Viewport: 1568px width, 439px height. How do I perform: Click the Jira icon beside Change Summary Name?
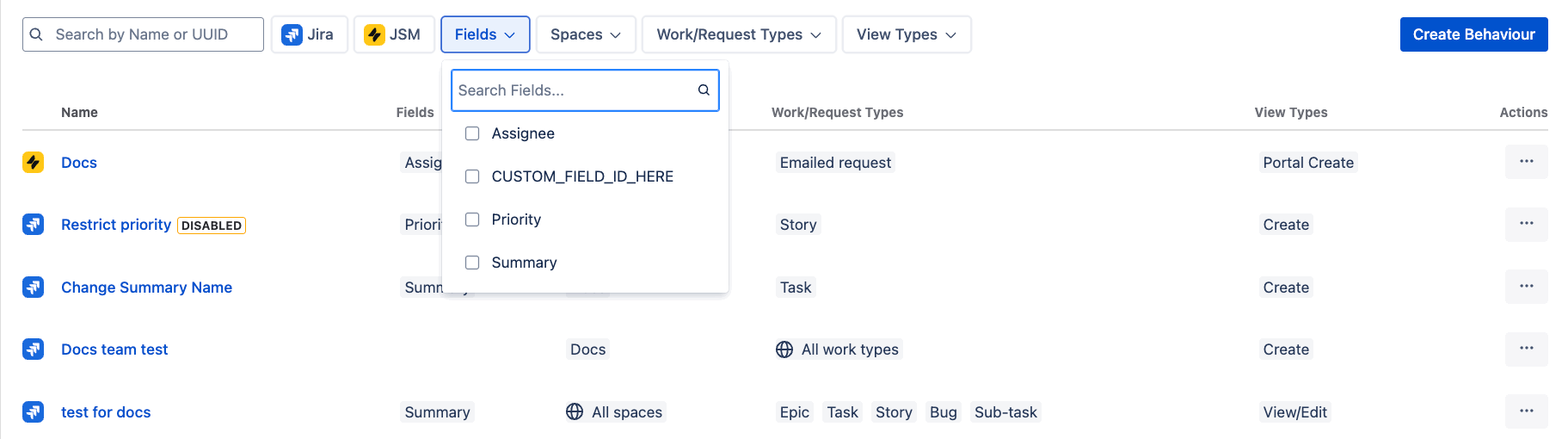pyautogui.click(x=33, y=287)
